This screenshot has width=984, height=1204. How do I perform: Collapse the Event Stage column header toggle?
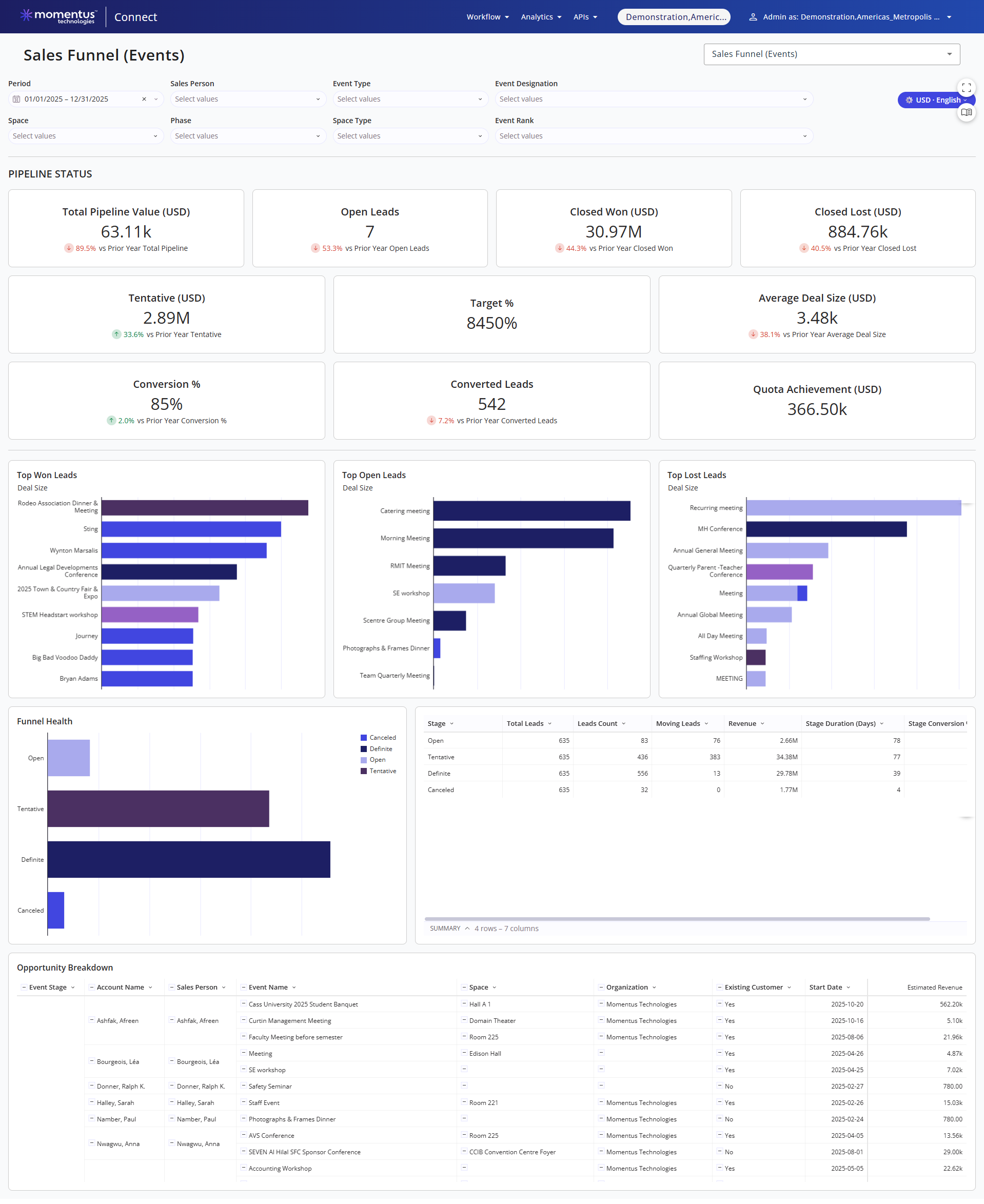pyautogui.click(x=24, y=987)
